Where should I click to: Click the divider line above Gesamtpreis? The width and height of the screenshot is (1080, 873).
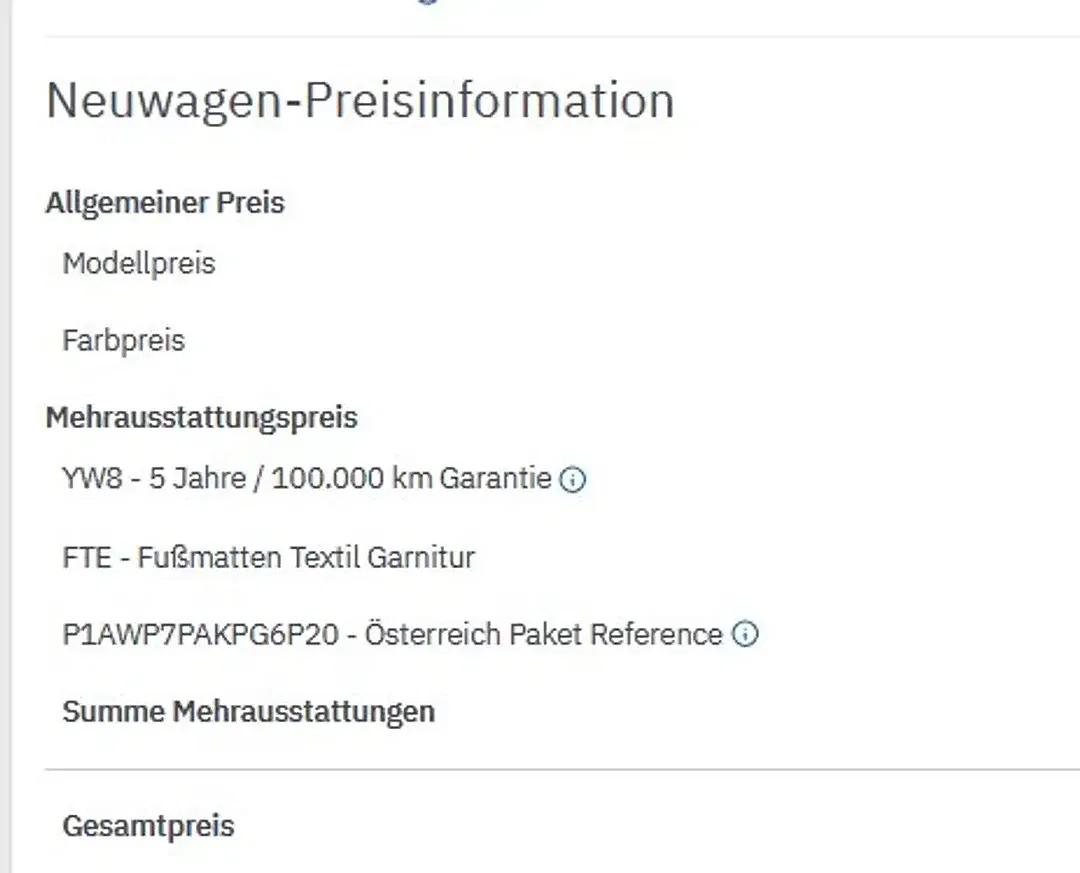click(x=560, y=770)
